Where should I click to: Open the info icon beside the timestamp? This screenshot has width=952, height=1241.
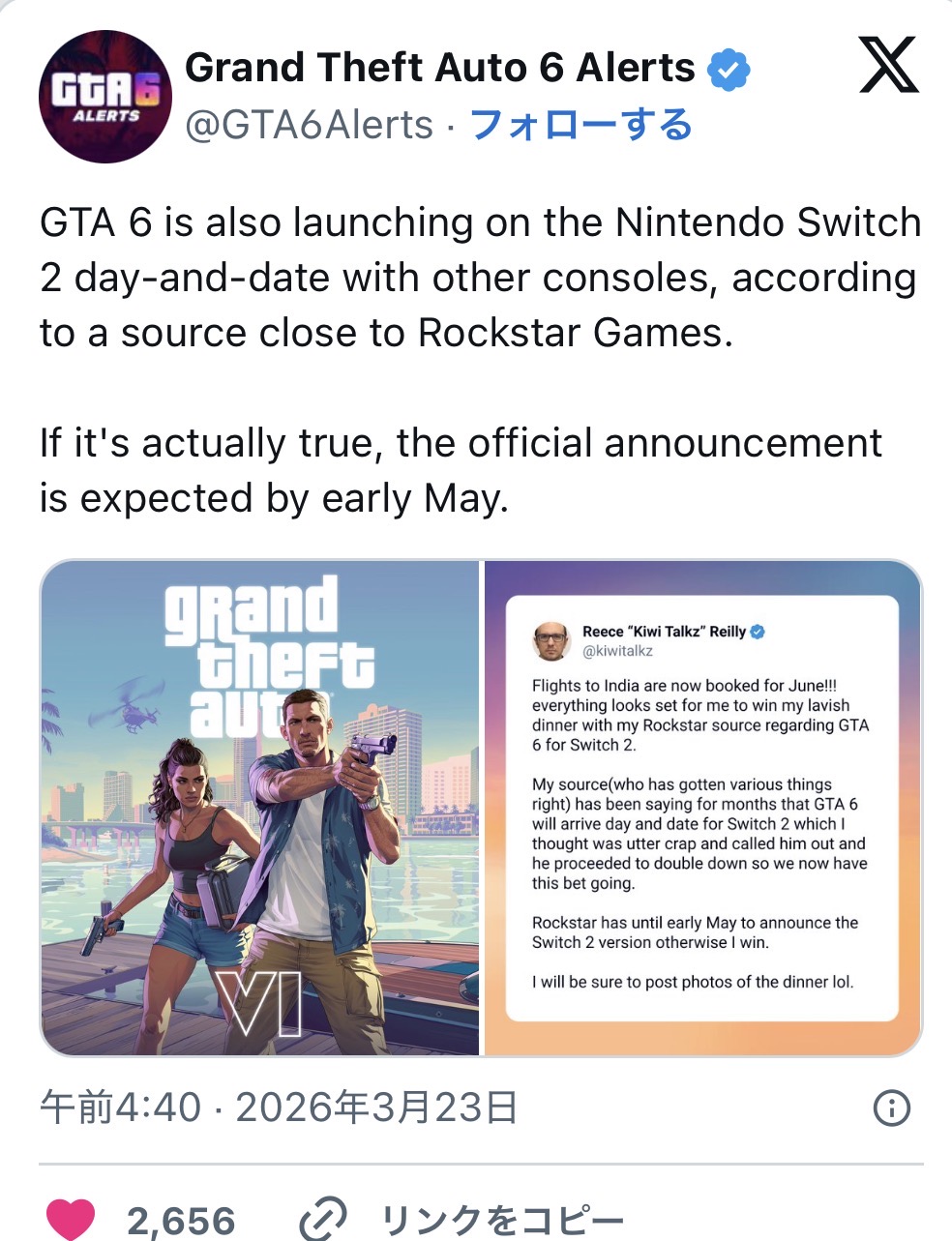tap(891, 1108)
